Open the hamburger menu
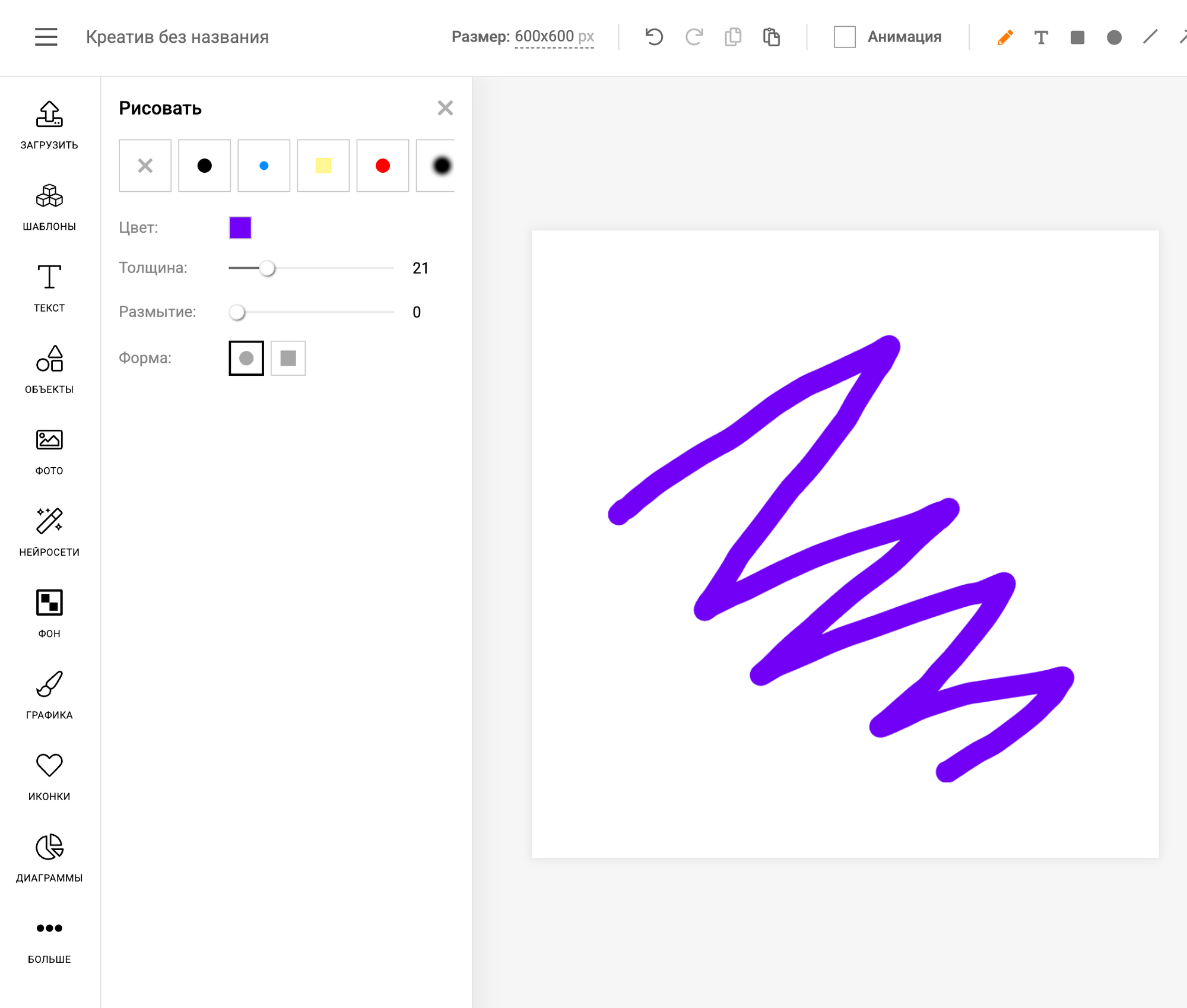Viewport: 1187px width, 1008px height. pyautogui.click(x=46, y=37)
